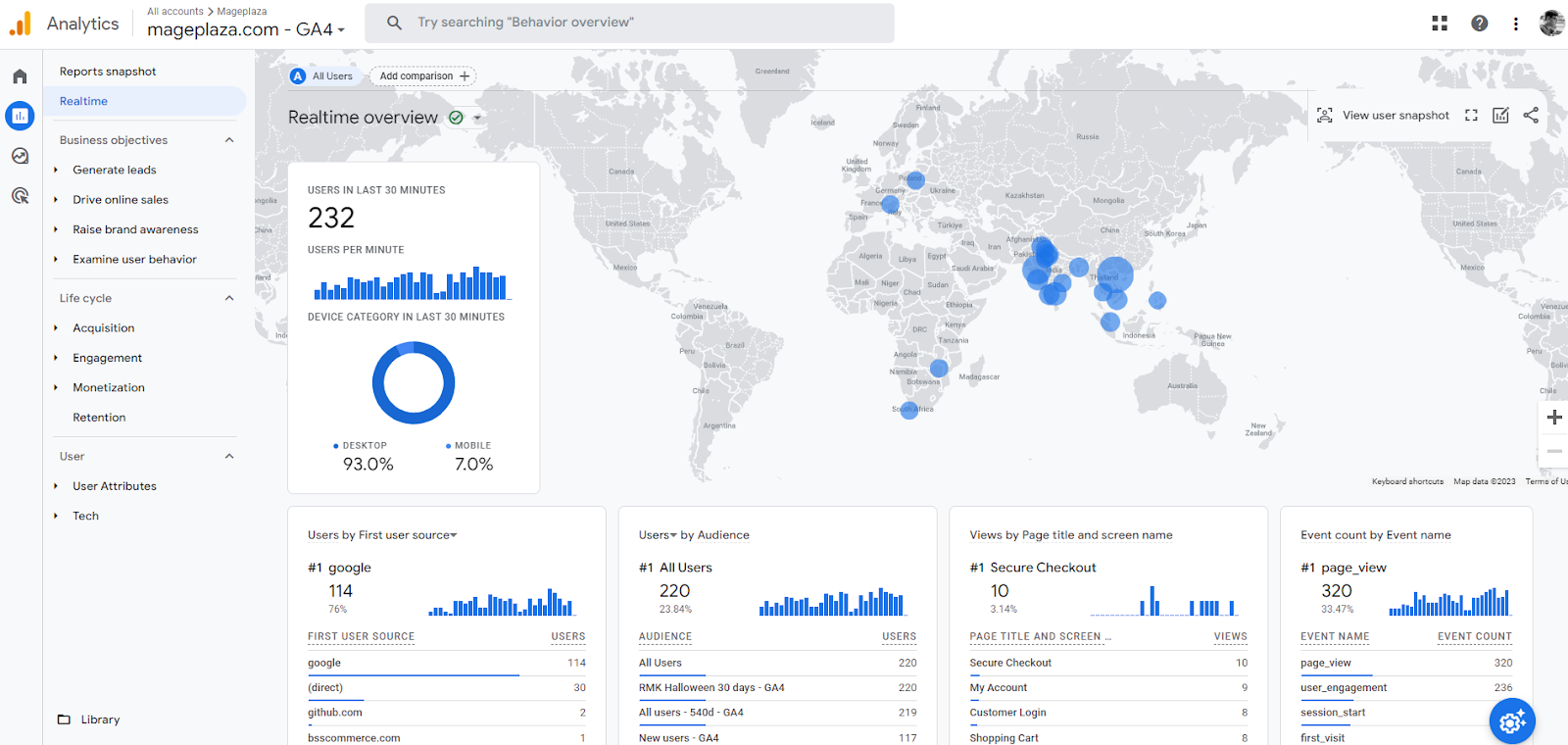Open the three-dot more options menu
This screenshot has height=745, width=1568.
1516,24
